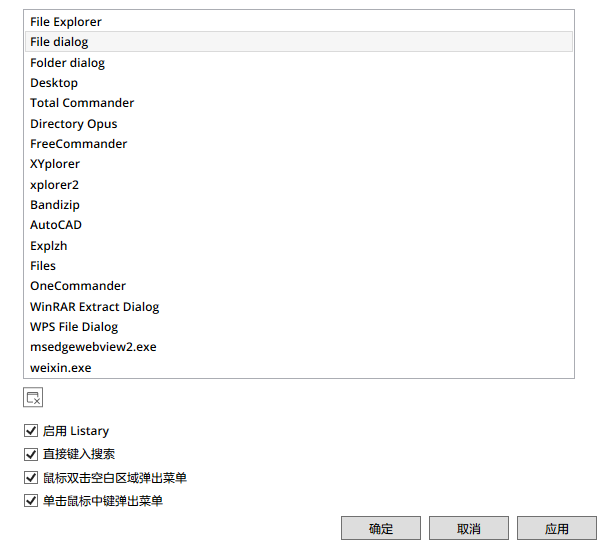The height and width of the screenshot is (540, 604).
Task: Select WinRAR Extract Dialog item
Action: pyautogui.click(x=95, y=307)
